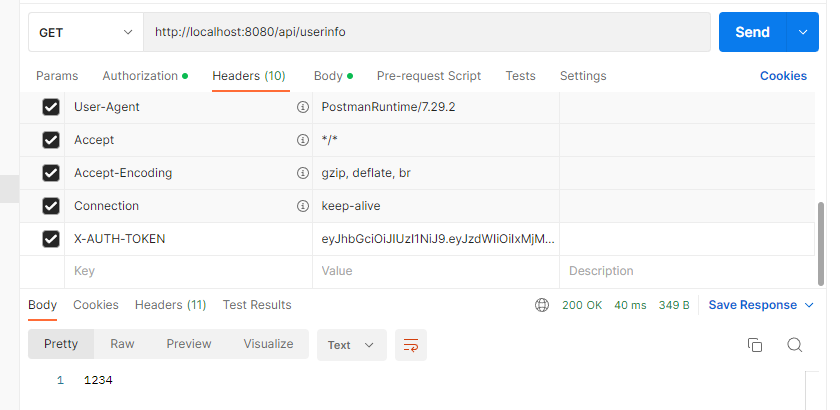Copy response body with the copy icon
840x410 pixels.
coord(754,345)
